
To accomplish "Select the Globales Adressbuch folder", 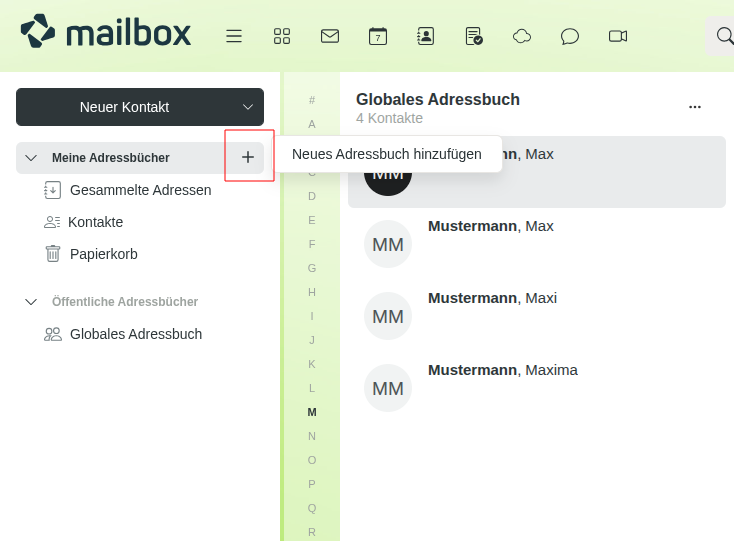I will [x=135, y=334].
